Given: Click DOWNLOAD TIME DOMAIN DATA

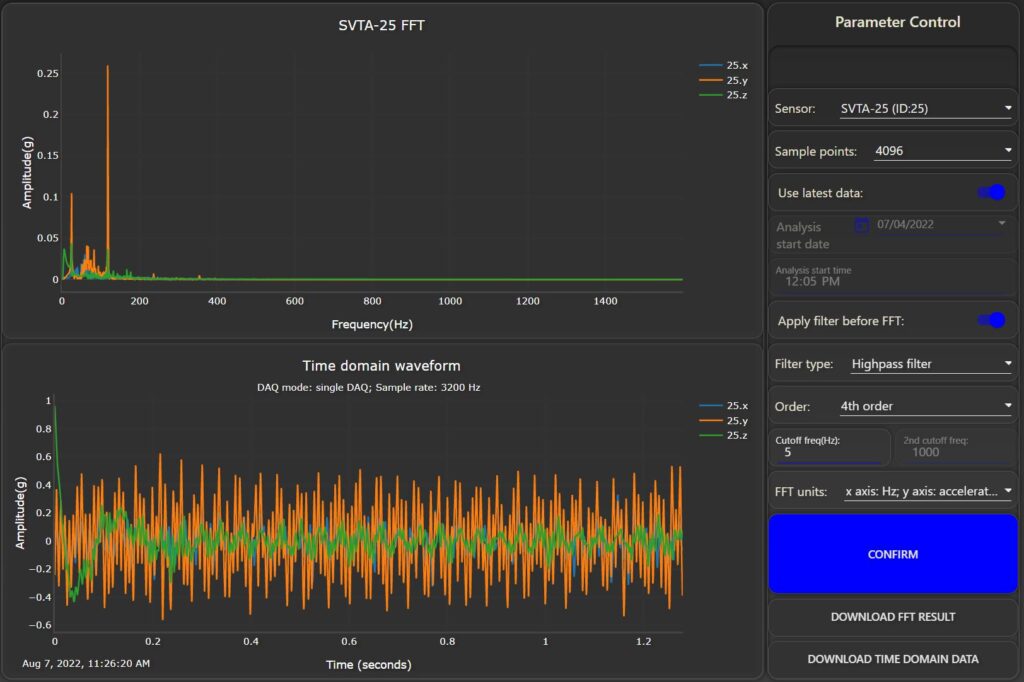Looking at the screenshot, I should tap(892, 659).
